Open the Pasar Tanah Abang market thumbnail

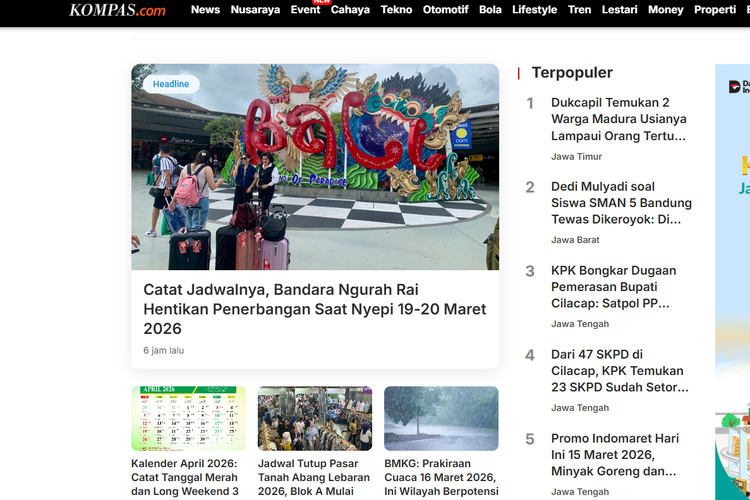coord(314,419)
